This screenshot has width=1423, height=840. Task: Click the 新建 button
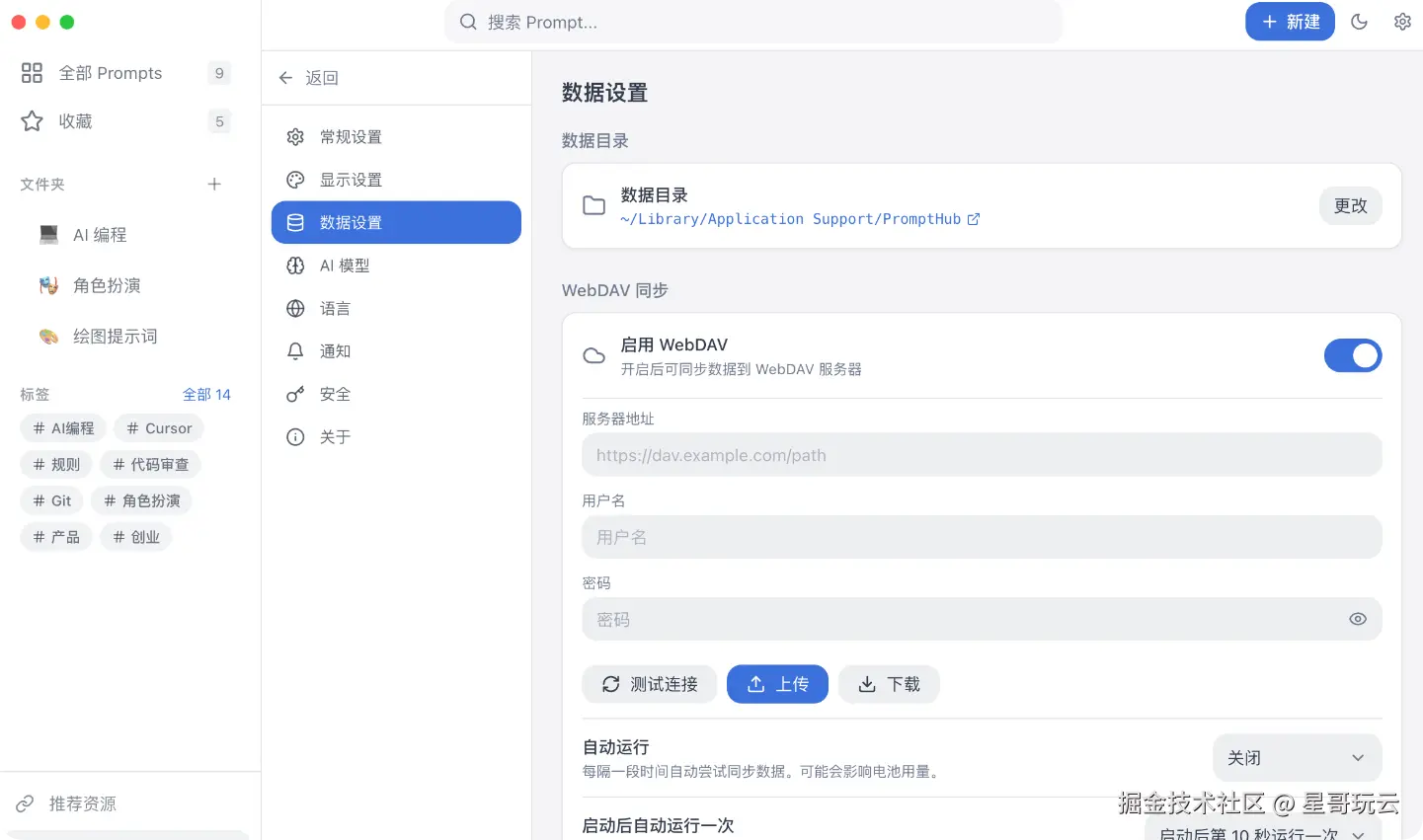1290,22
